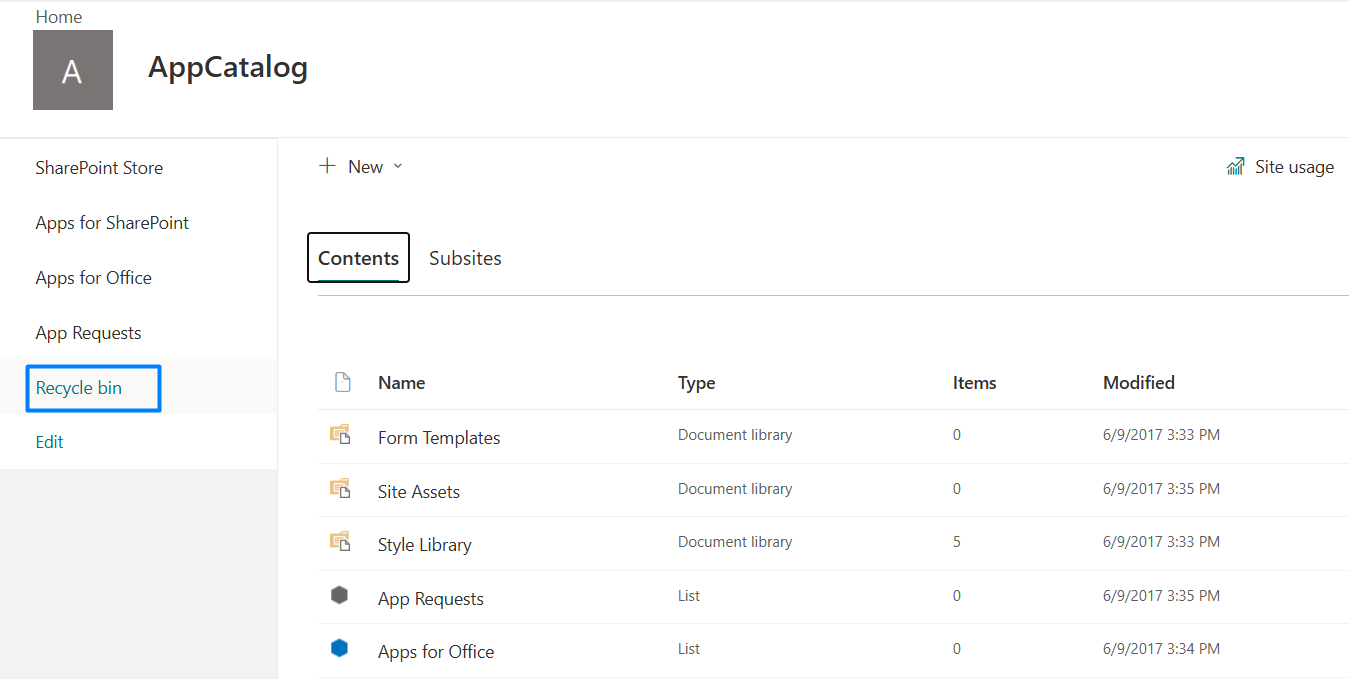Screen dimensions: 1349x679
Task: Open the Site Assets library
Action: point(419,492)
